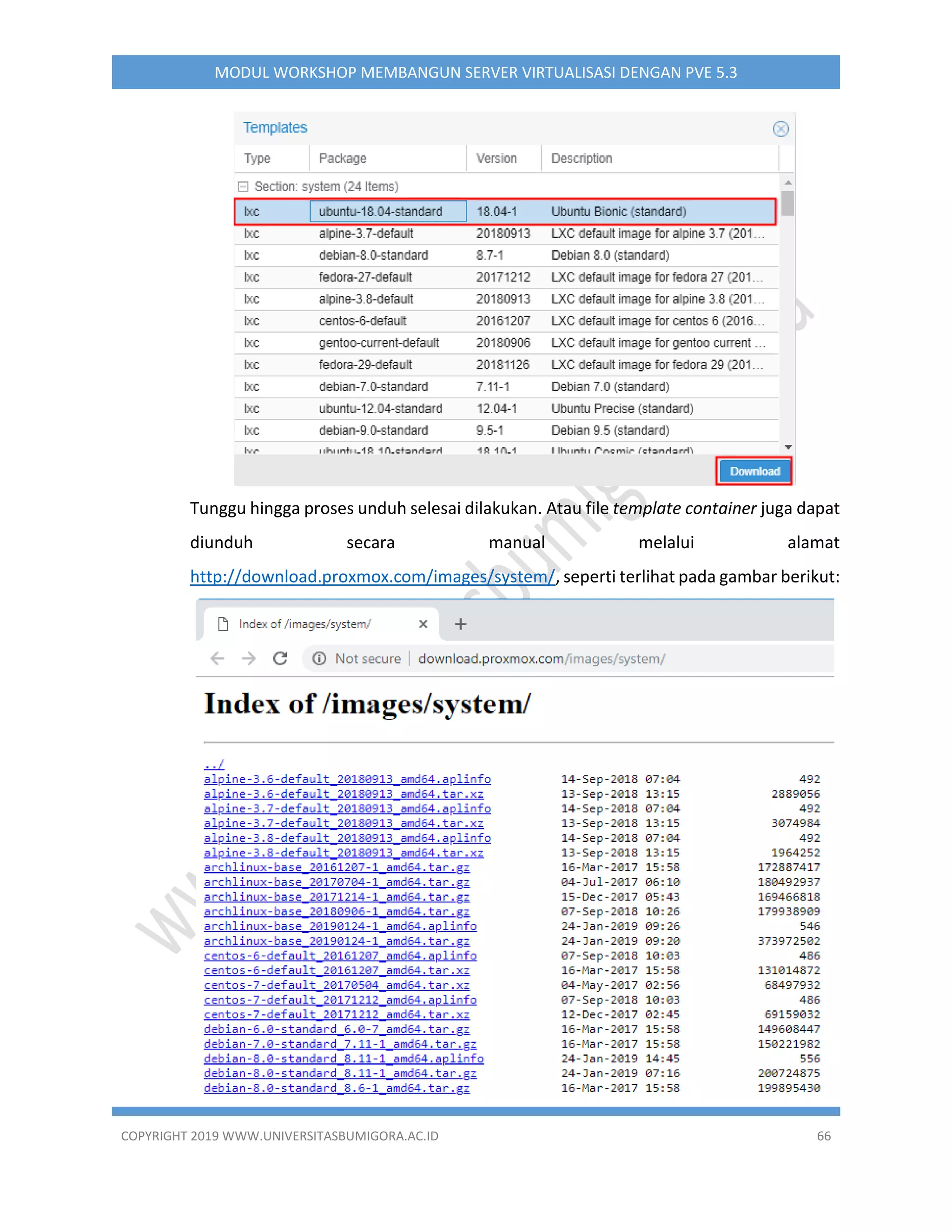
Task: Sort by the Version column header
Action: coord(504,159)
